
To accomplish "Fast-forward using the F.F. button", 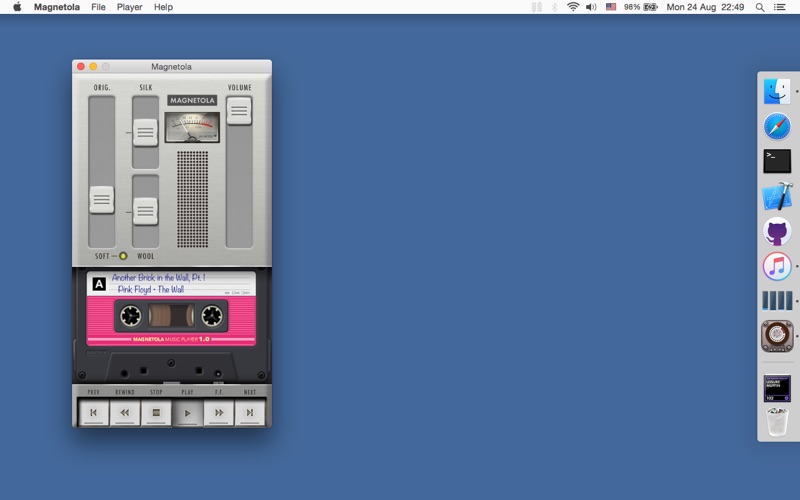I will click(x=219, y=413).
